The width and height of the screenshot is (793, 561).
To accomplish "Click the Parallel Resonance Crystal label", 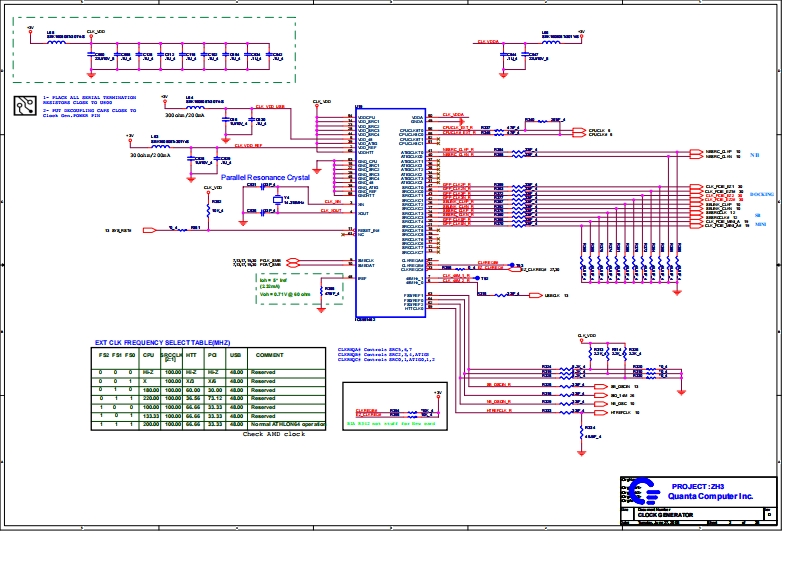I will click(x=265, y=177).
